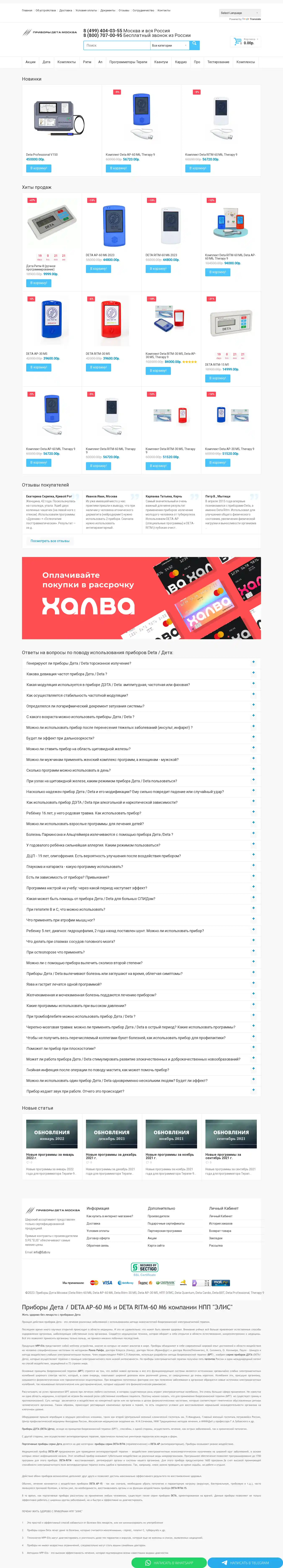Open the Select Language dropdown
This screenshot has height=1568, width=283.
[239, 13]
